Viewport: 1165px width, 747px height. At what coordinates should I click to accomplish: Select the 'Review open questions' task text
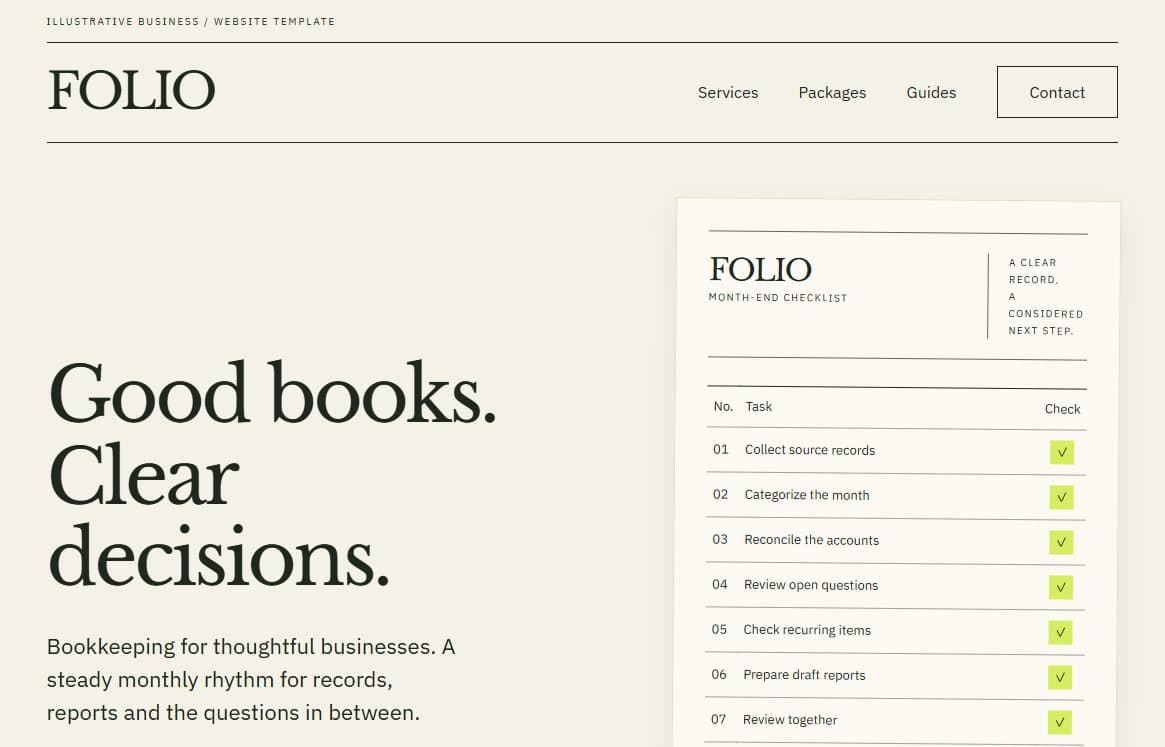(811, 585)
